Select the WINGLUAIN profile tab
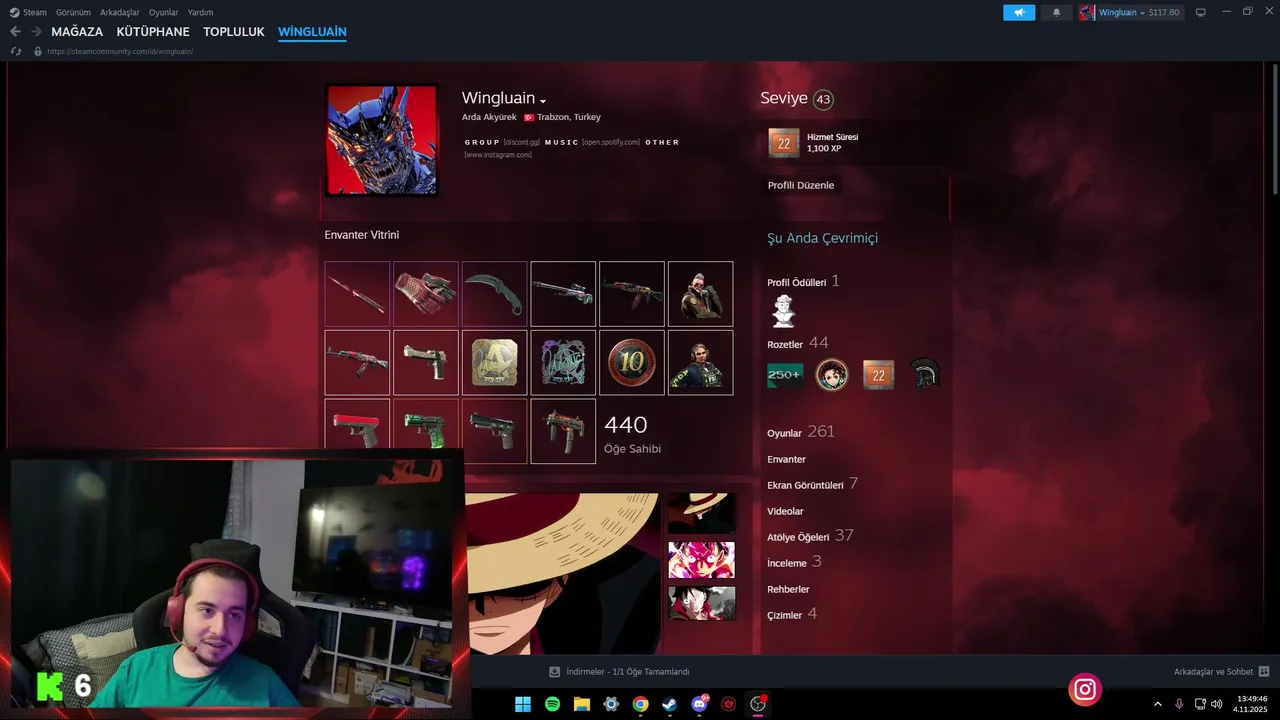Screen dimensions: 1280x720 (312, 32)
